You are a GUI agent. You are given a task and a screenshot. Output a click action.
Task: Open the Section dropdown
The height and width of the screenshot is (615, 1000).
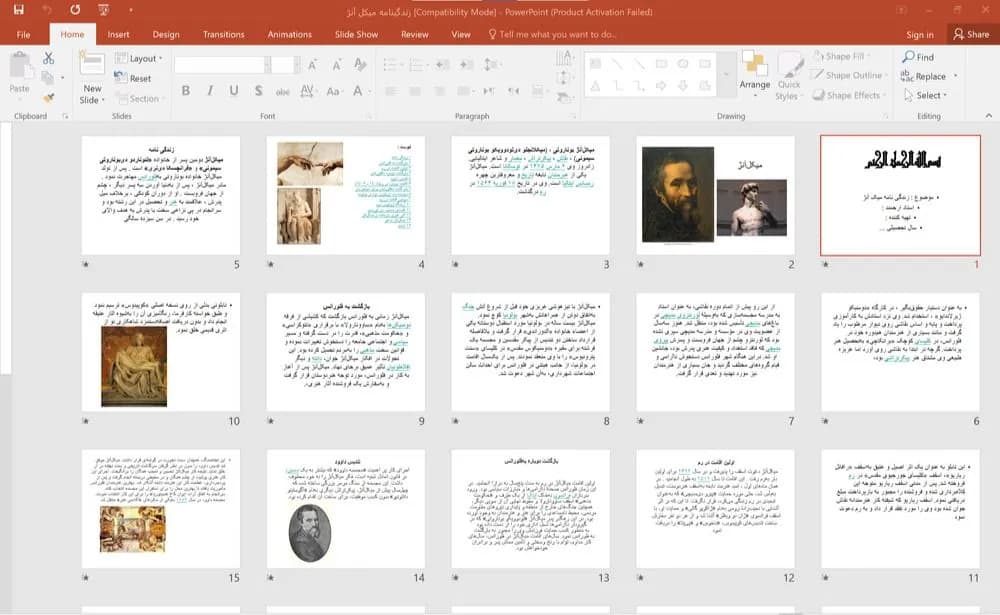[139, 98]
